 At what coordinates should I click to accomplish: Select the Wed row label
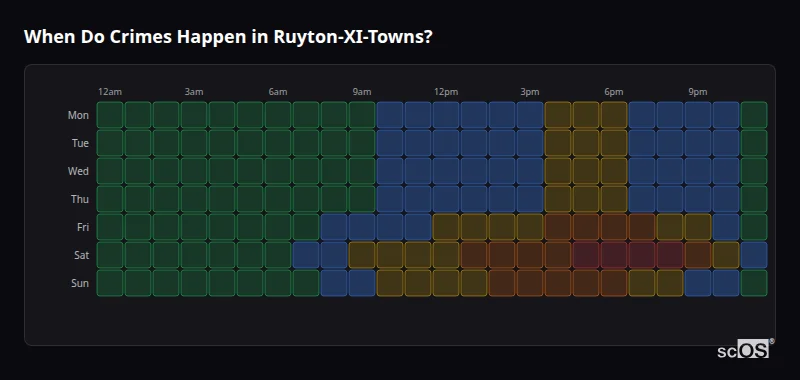click(78, 171)
